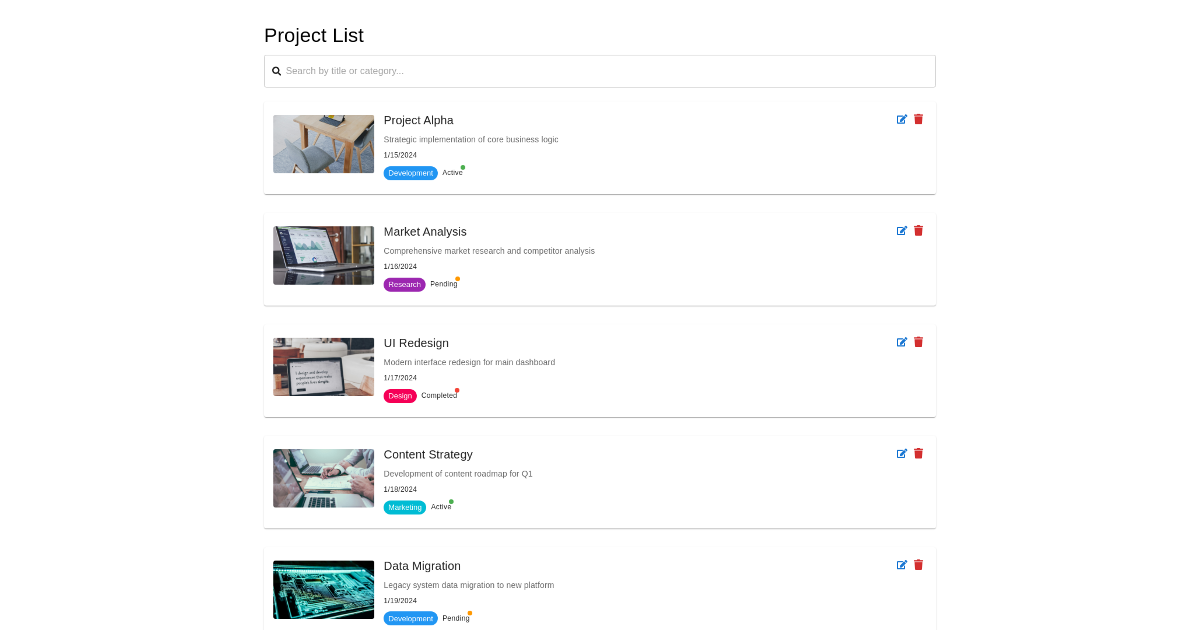Select the Development badge under Project Alpha
Image resolution: width=1200 pixels, height=630 pixels.
tap(410, 172)
